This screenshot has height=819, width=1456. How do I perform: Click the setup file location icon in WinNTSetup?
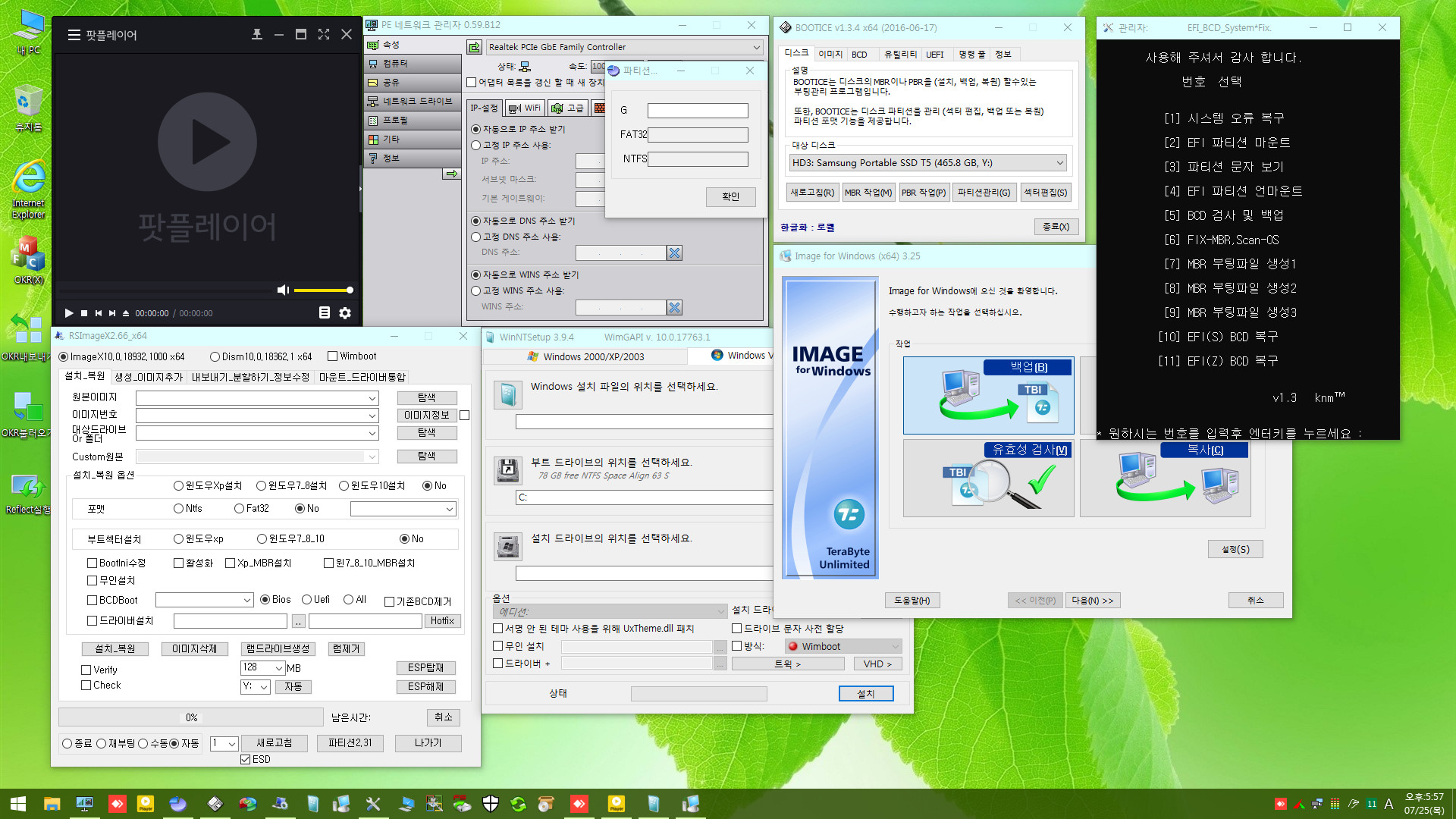click(x=508, y=395)
